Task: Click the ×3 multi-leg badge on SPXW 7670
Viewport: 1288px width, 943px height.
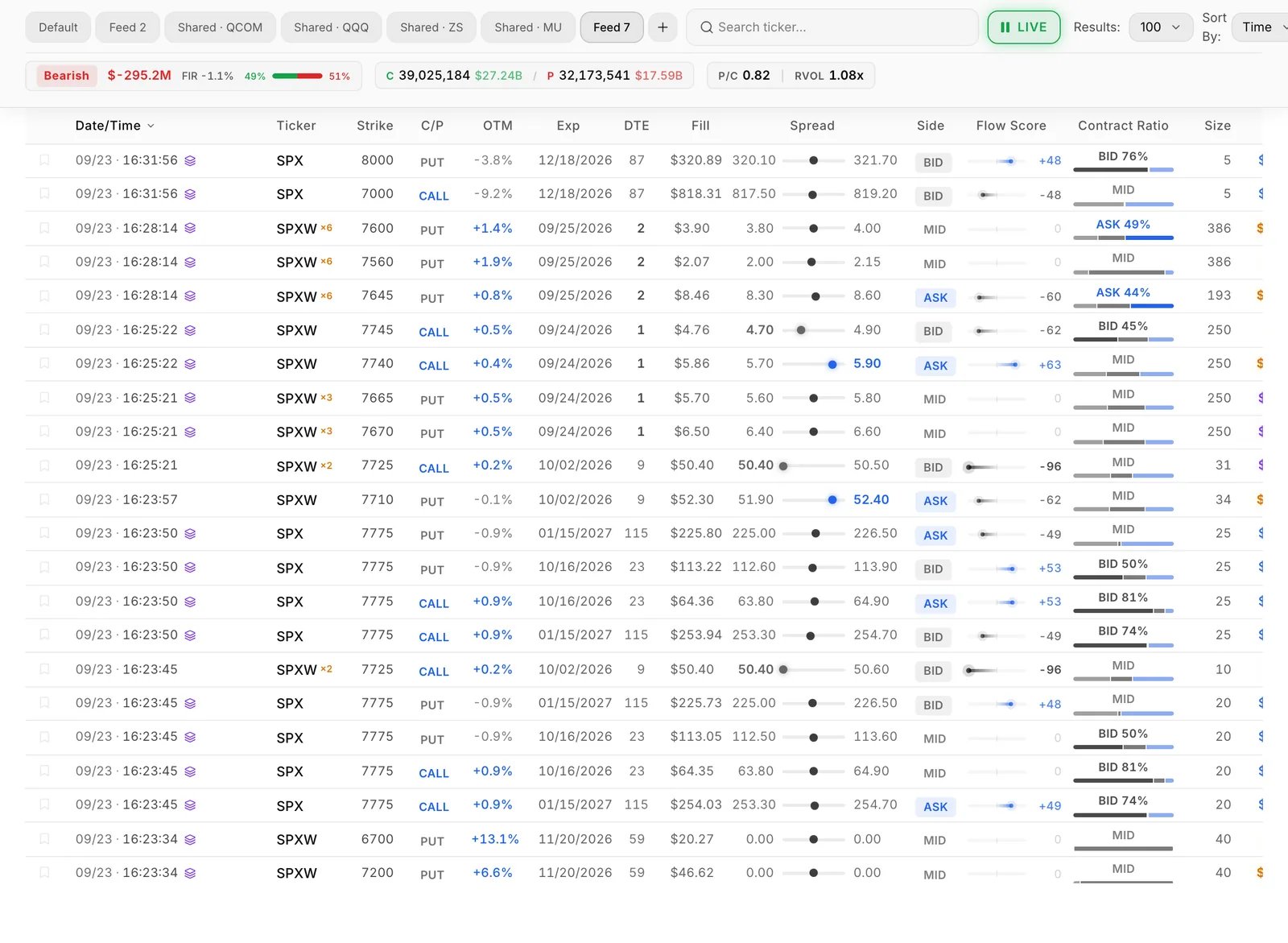Action: (x=327, y=432)
